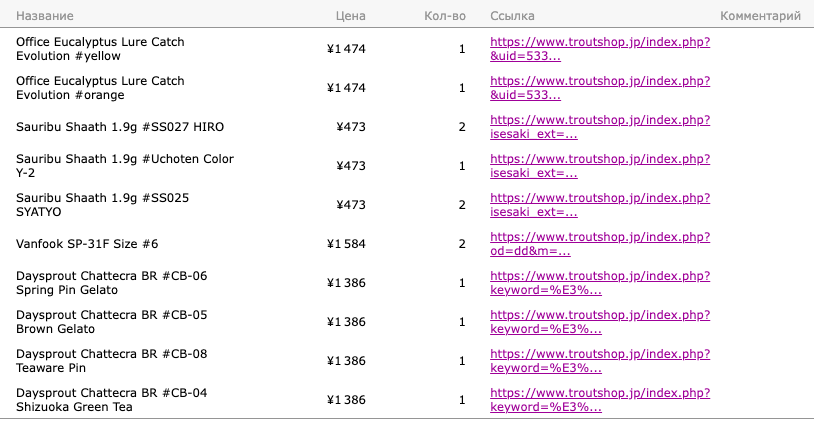The width and height of the screenshot is (814, 425).
Task: Open link for Vanfook SP-31F Size #6
Action: (600, 243)
